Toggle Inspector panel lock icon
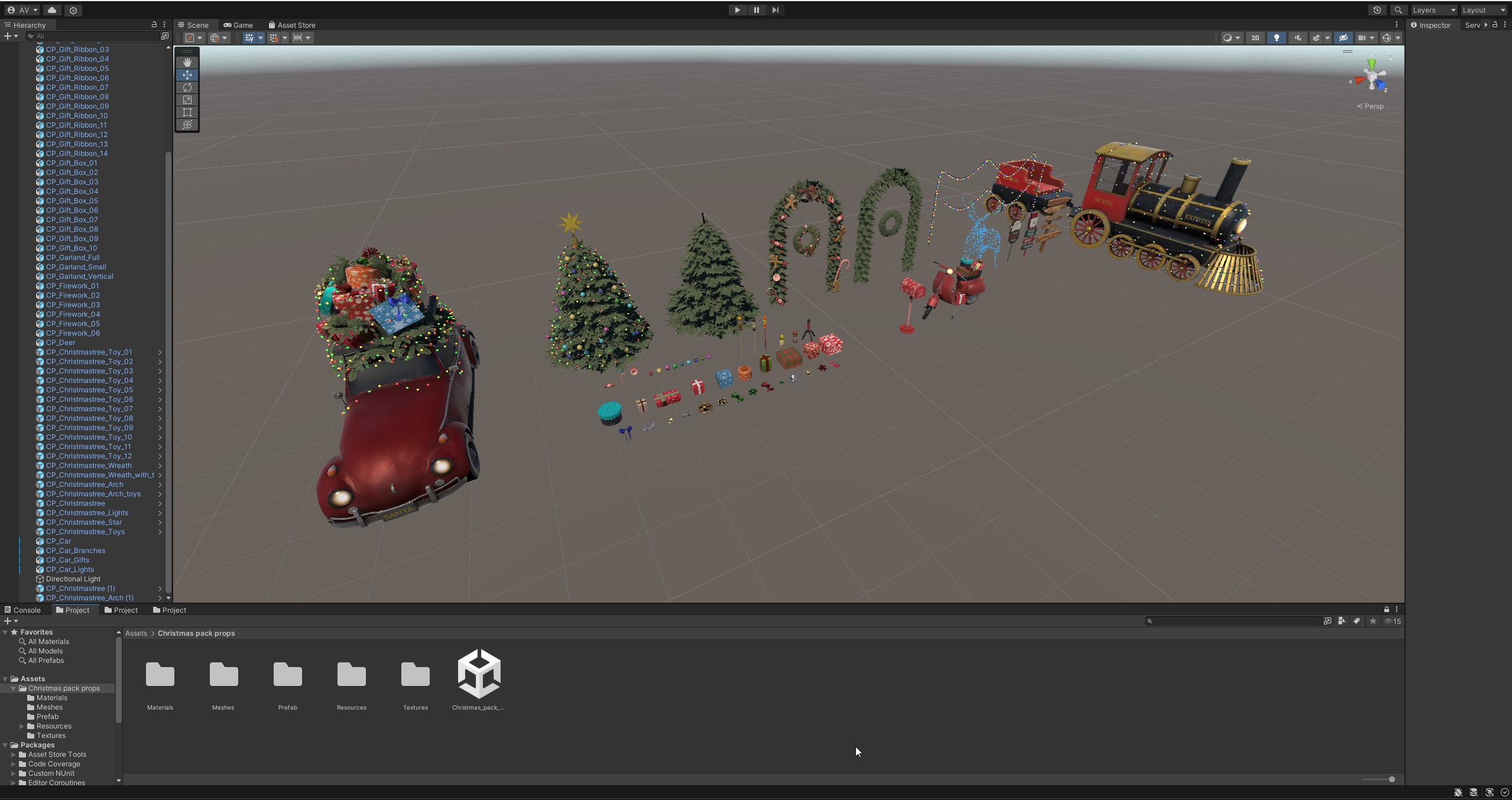The height and width of the screenshot is (800, 1512). click(x=1495, y=25)
